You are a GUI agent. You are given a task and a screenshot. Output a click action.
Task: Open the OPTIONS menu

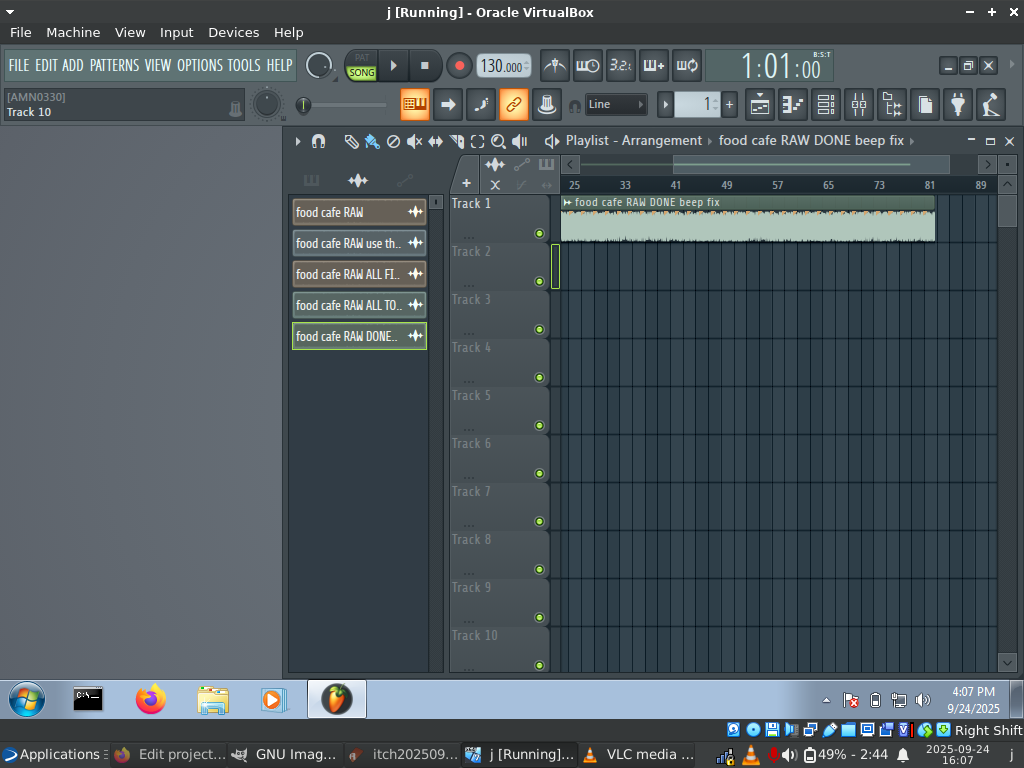199,65
